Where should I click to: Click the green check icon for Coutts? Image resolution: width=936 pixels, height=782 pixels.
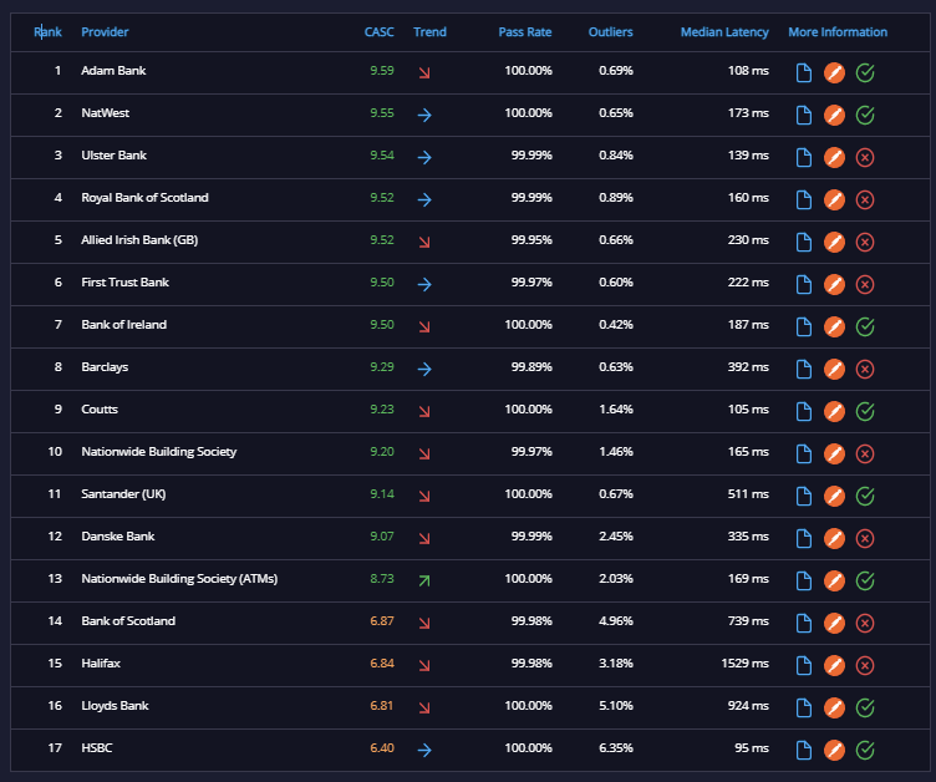[865, 411]
